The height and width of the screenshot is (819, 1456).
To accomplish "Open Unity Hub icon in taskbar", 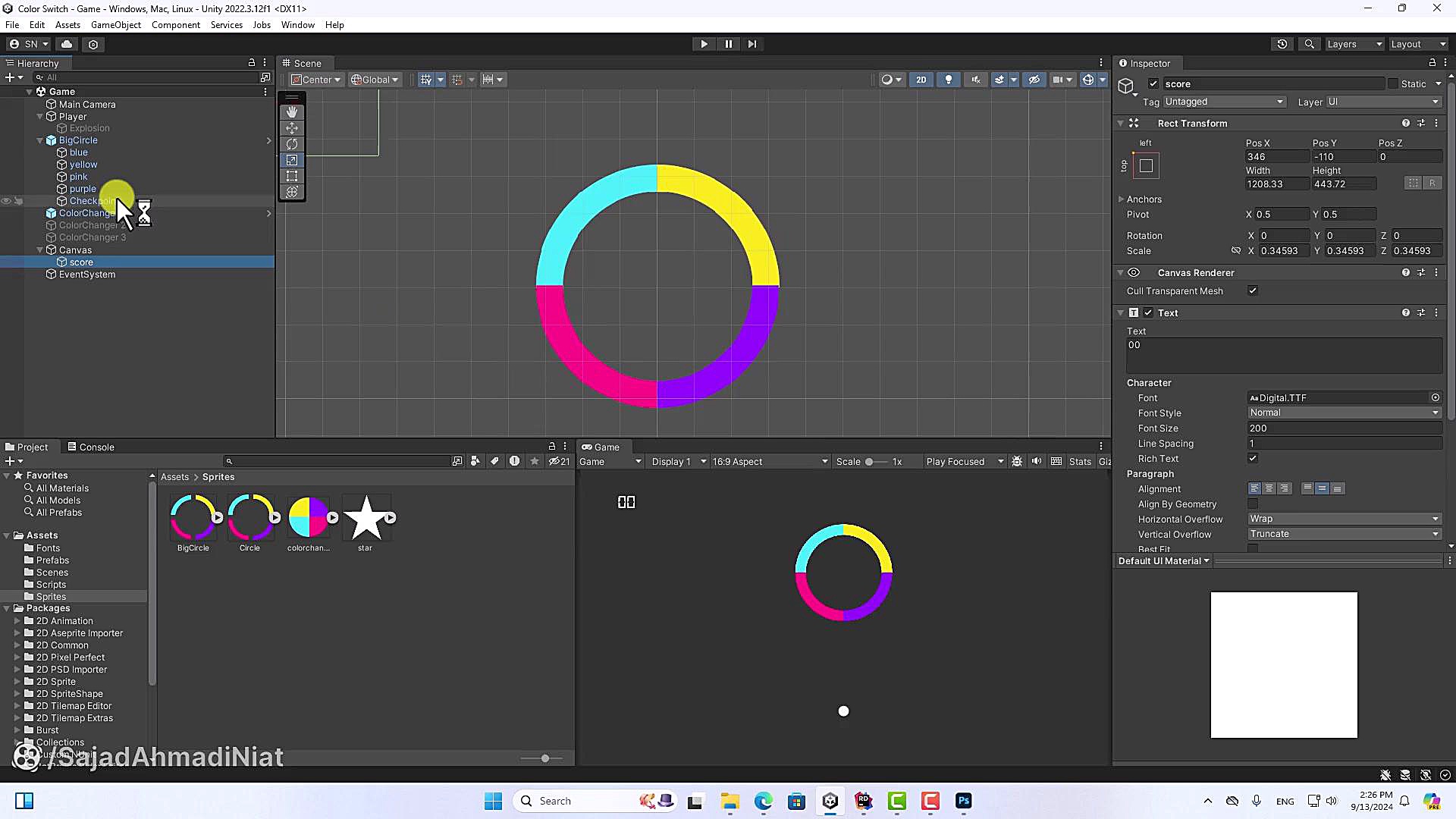I will 830,801.
